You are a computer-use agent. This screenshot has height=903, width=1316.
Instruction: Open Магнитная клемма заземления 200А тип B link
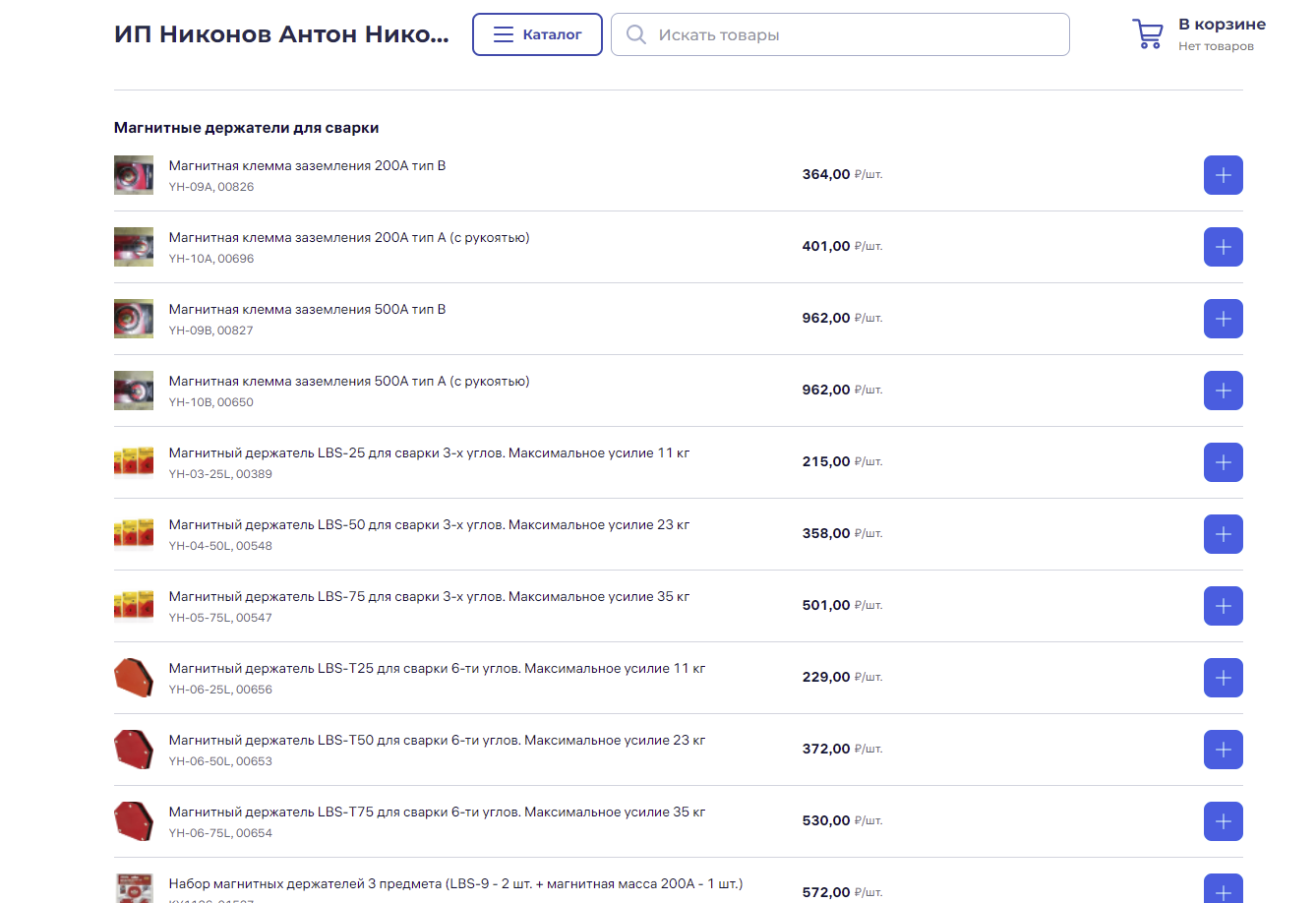click(307, 166)
